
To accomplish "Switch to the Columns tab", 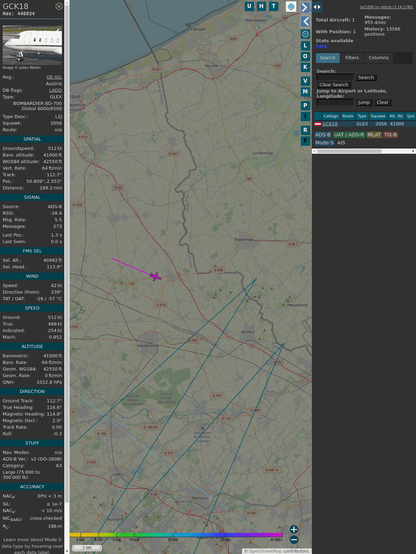I will [378, 58].
